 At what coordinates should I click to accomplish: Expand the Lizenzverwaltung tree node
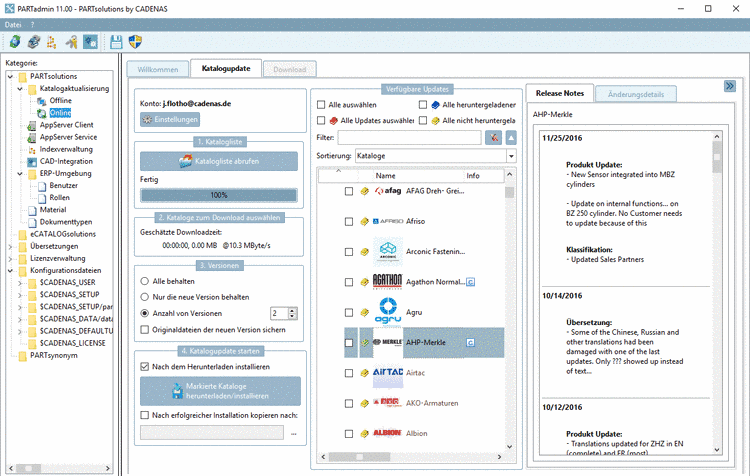click(10, 259)
